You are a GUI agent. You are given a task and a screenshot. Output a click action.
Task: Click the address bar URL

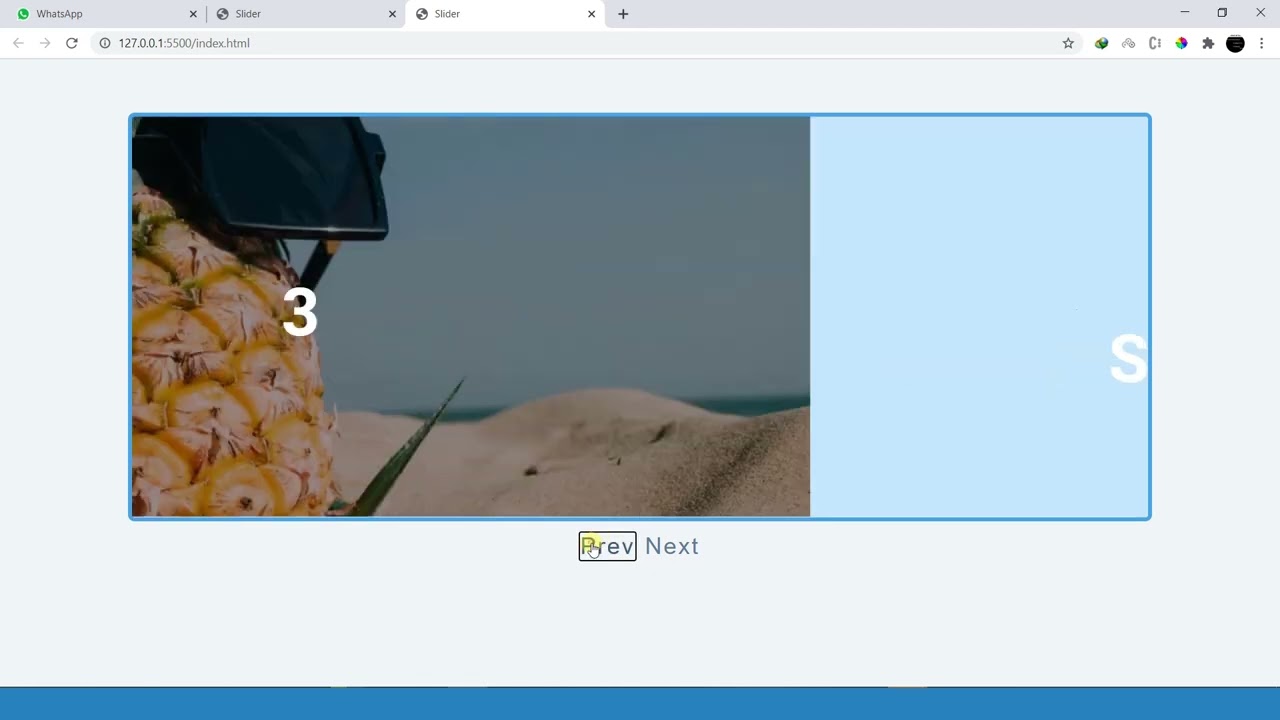tap(184, 43)
